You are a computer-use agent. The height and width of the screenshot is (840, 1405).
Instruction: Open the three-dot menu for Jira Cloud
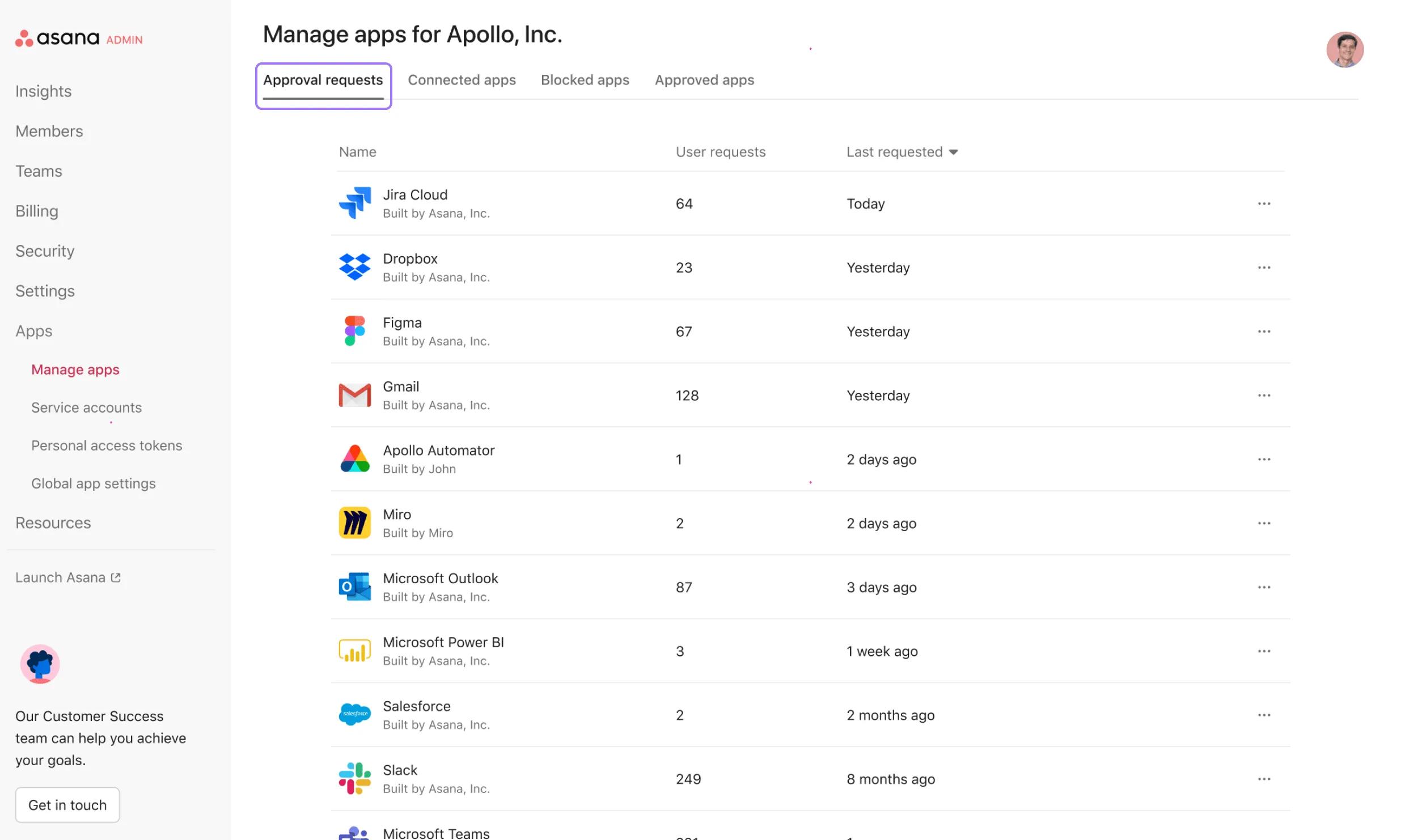pyautogui.click(x=1264, y=203)
